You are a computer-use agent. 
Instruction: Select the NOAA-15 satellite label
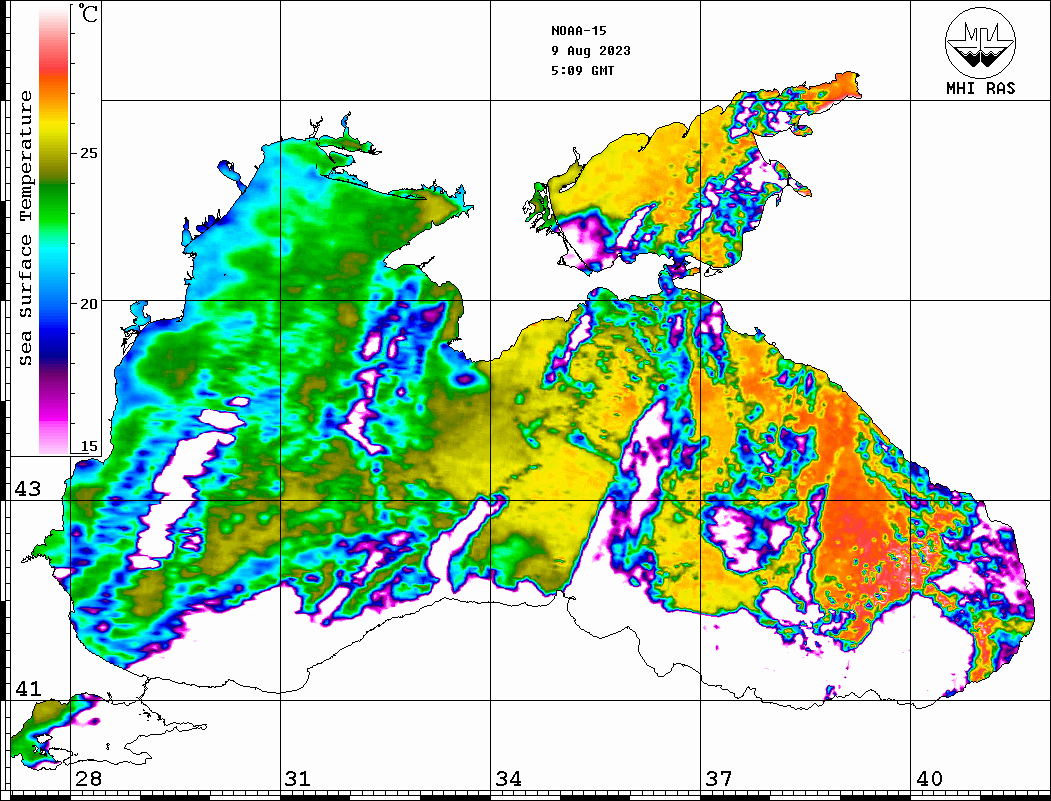click(x=578, y=31)
